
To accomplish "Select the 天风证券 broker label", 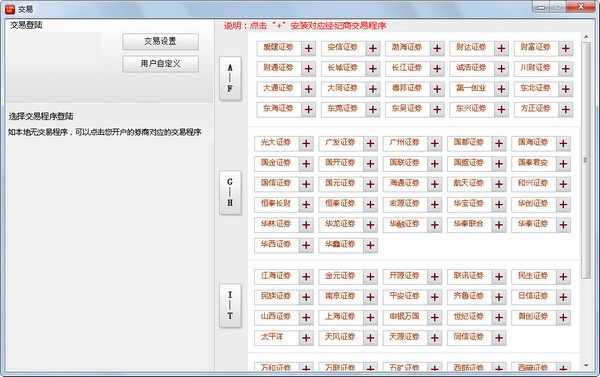I will 340,337.
